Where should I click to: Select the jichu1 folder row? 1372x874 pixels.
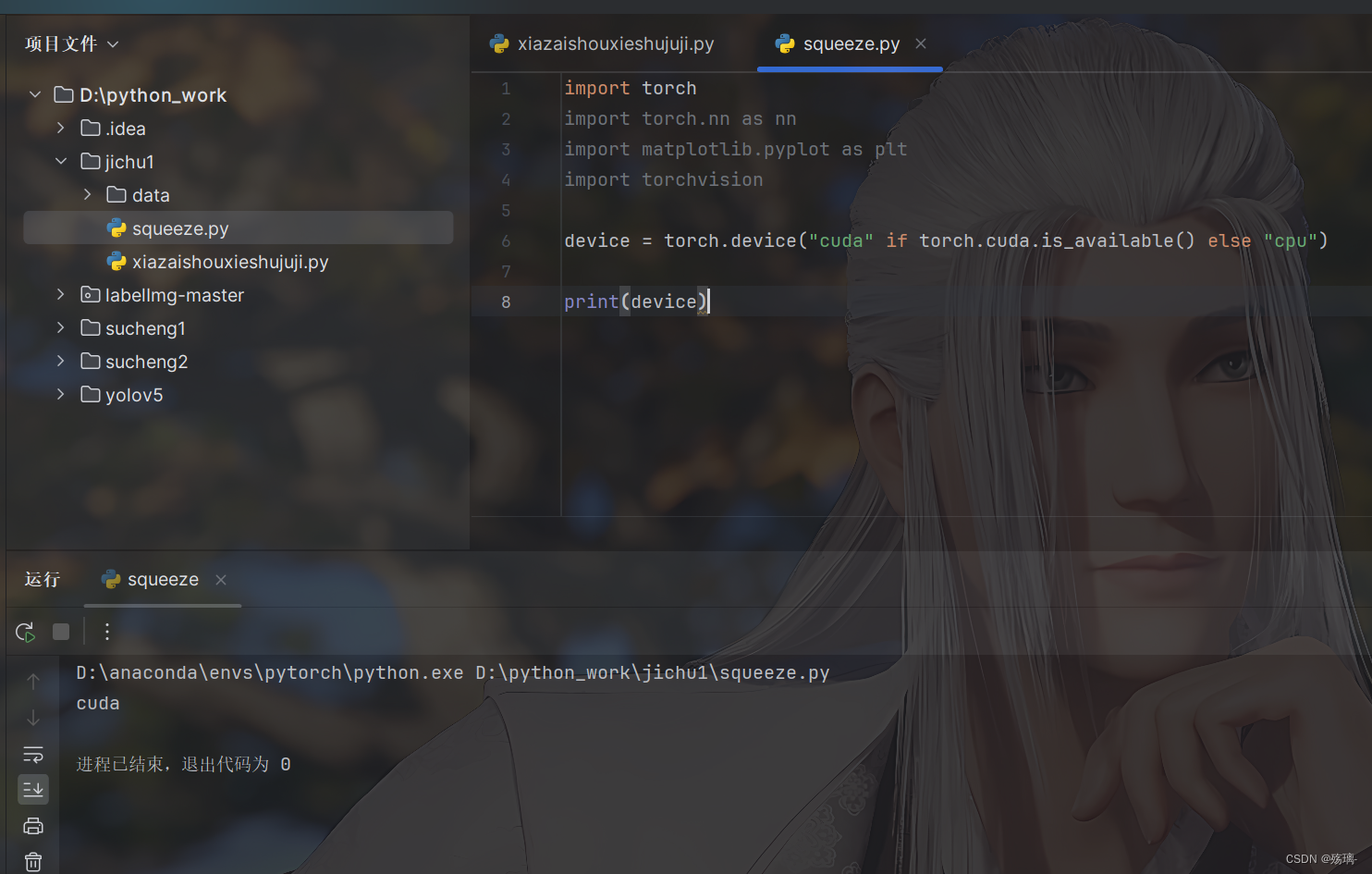click(239, 162)
